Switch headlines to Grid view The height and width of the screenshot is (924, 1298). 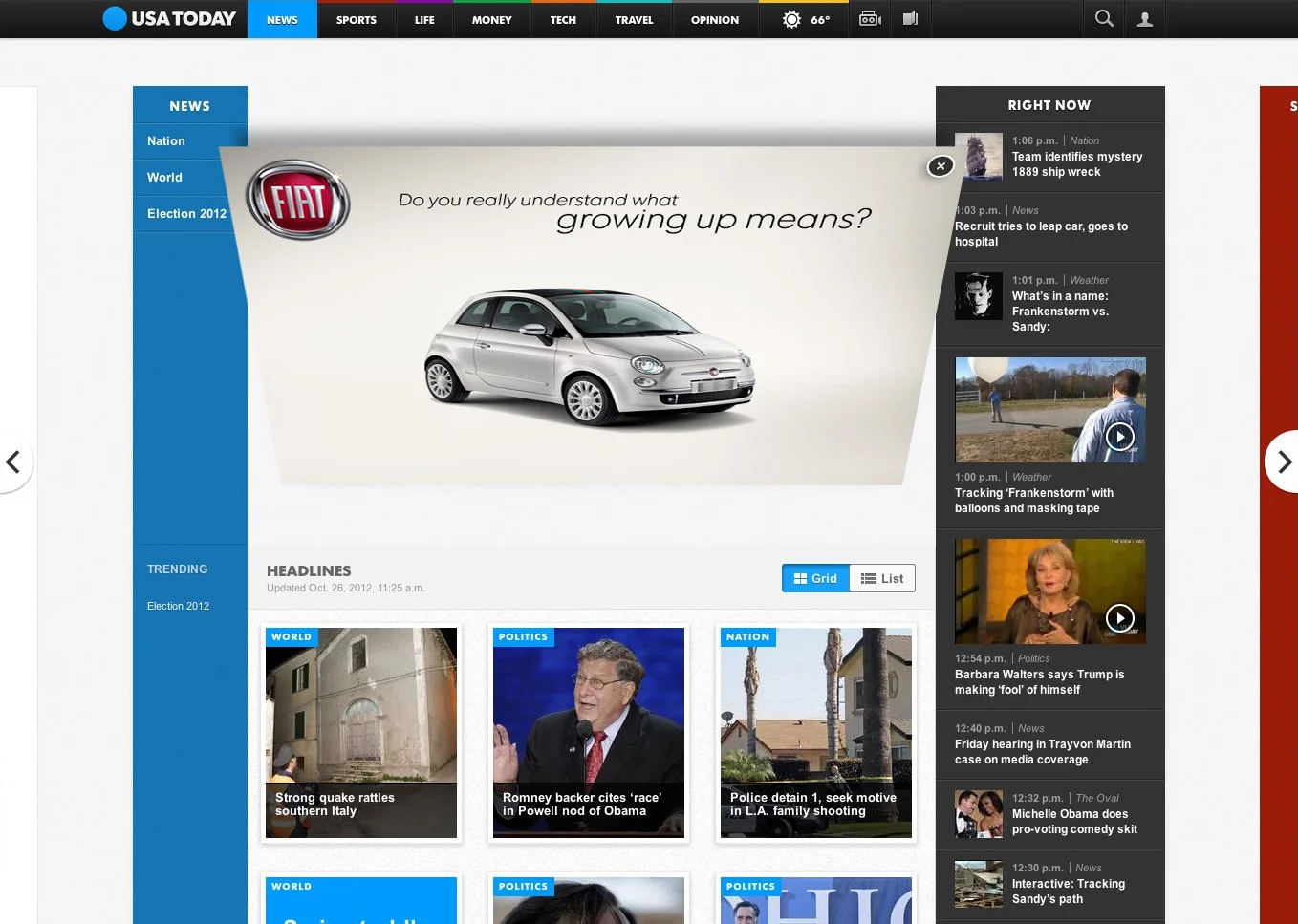(x=815, y=578)
